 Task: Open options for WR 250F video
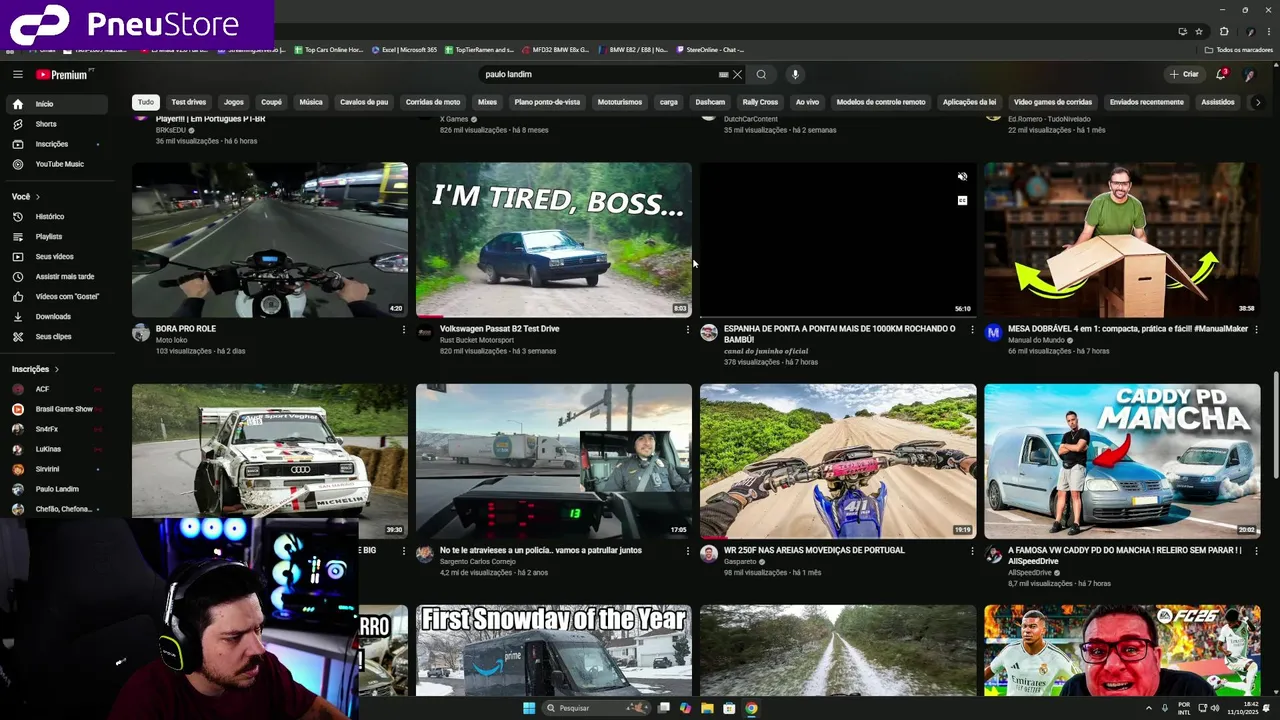point(972,551)
